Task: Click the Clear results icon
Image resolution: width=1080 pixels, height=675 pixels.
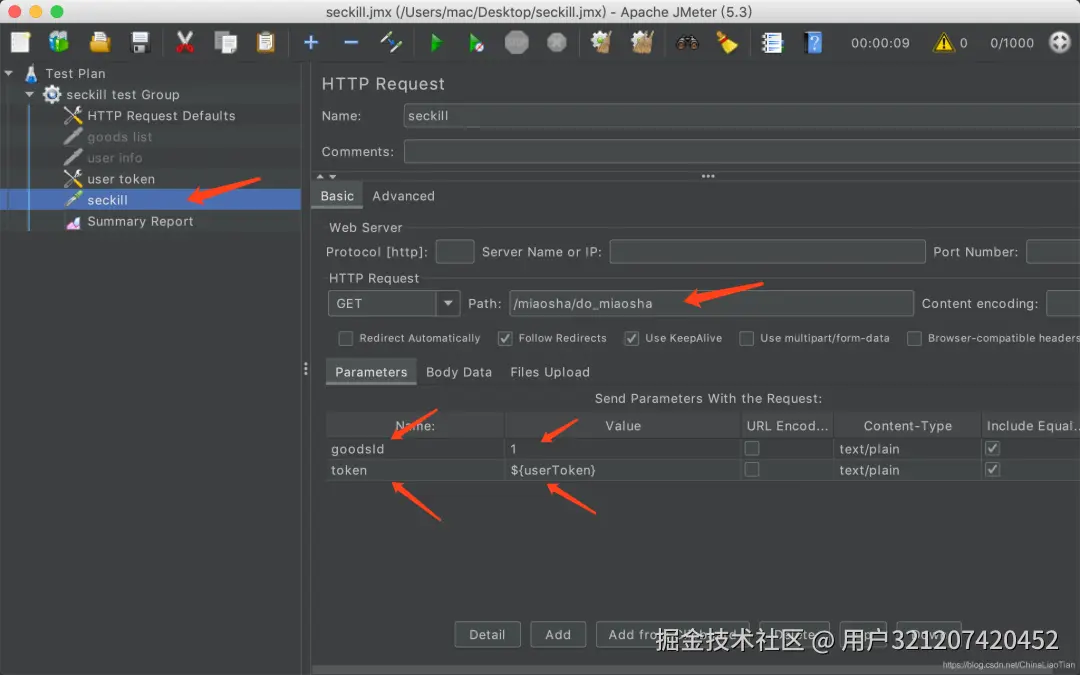Action: click(601, 43)
